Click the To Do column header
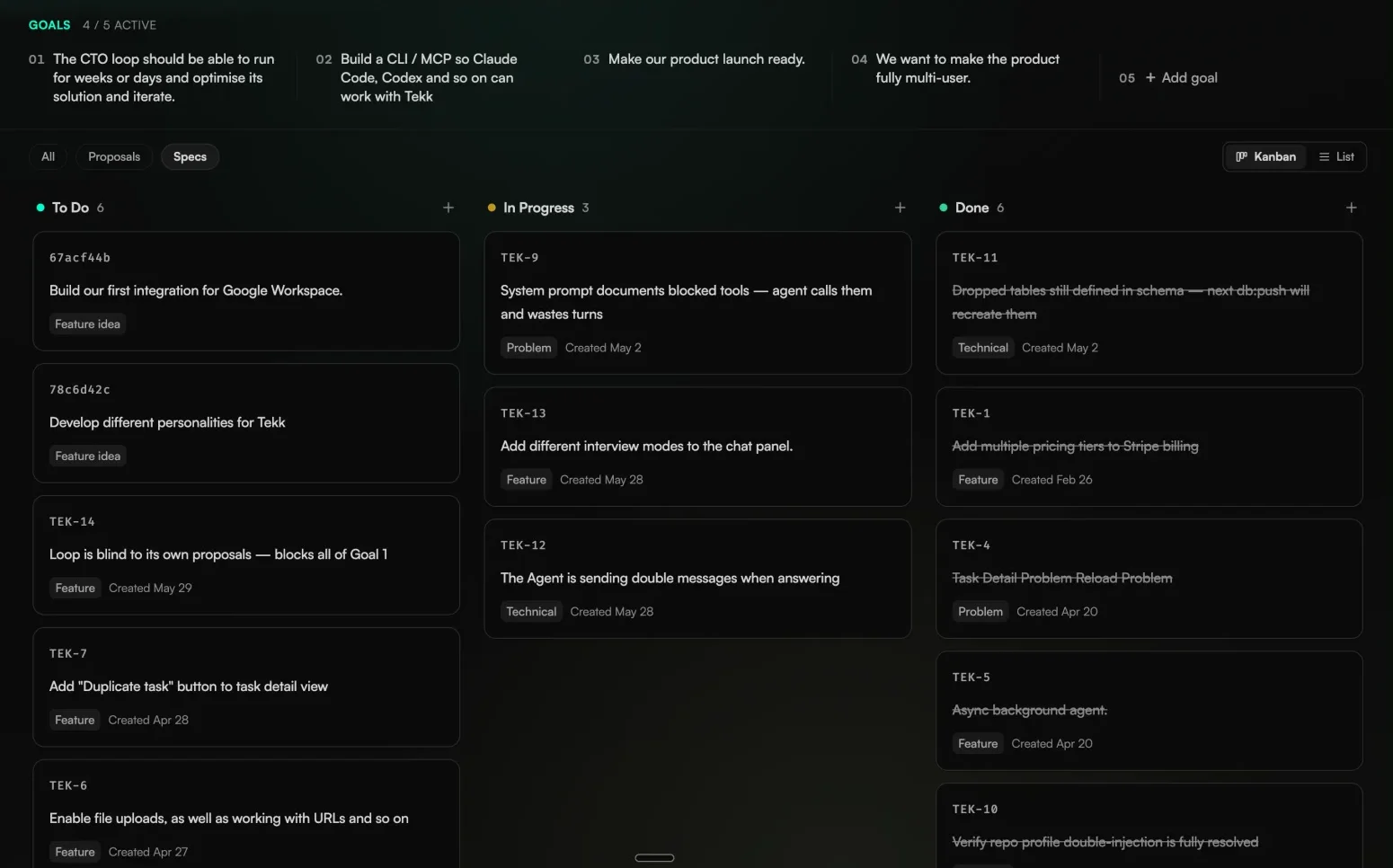The height and width of the screenshot is (868, 1393). click(70, 208)
